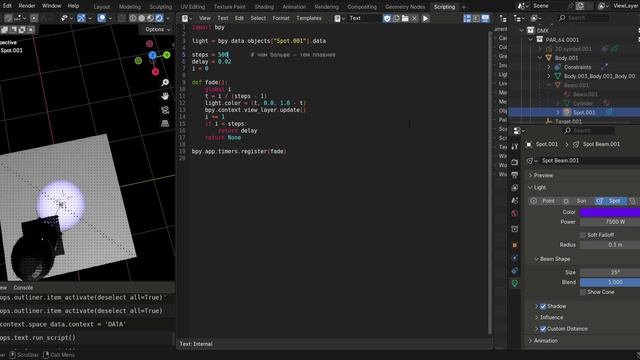Viewport: 640px width, 360px height.
Task: Open the Render top menu
Action: coord(27,6)
